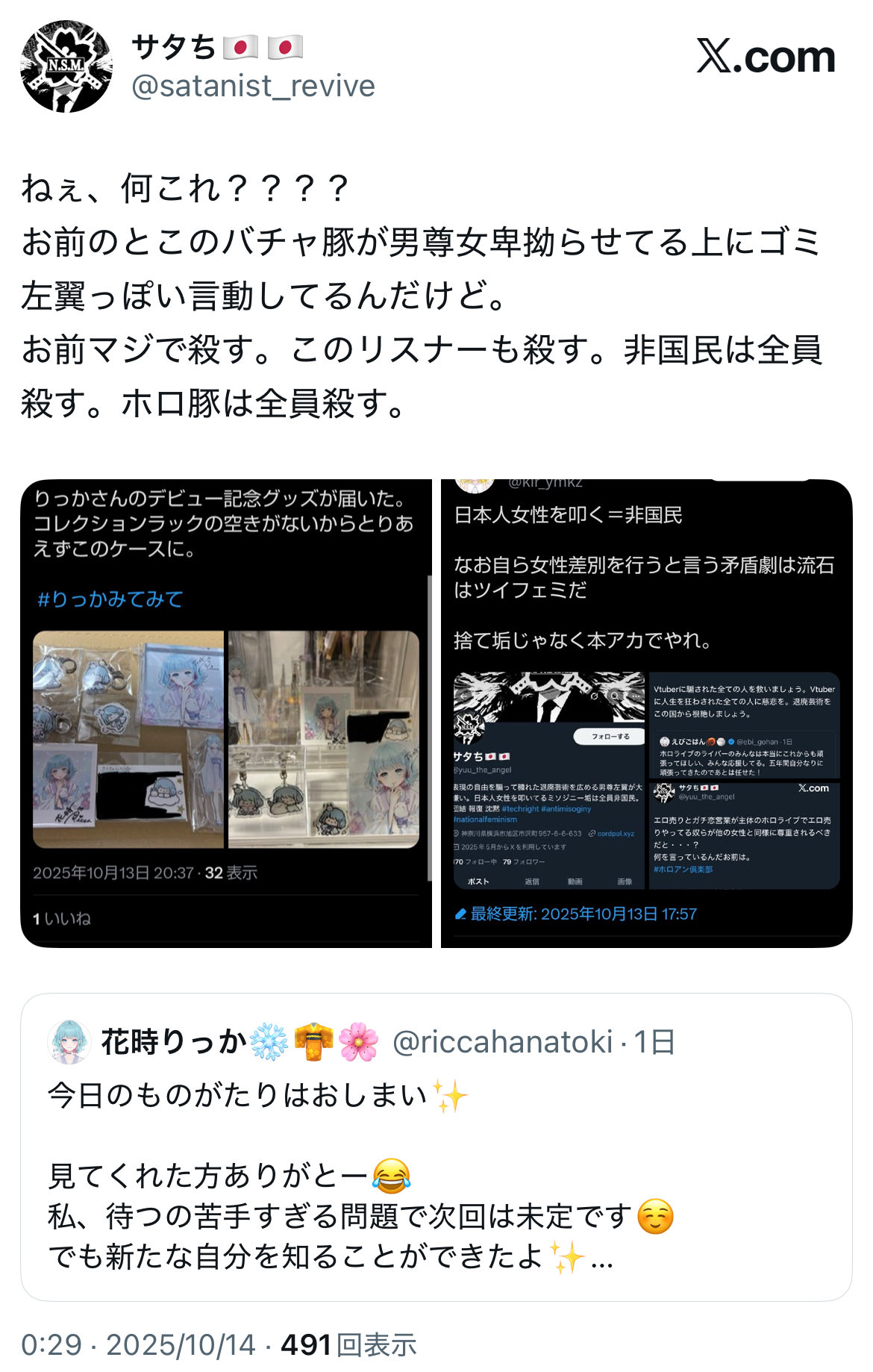The height and width of the screenshot is (1372, 873).
Task: Click the 花時りっか quoted avatar icon
Action: pos(69,1042)
